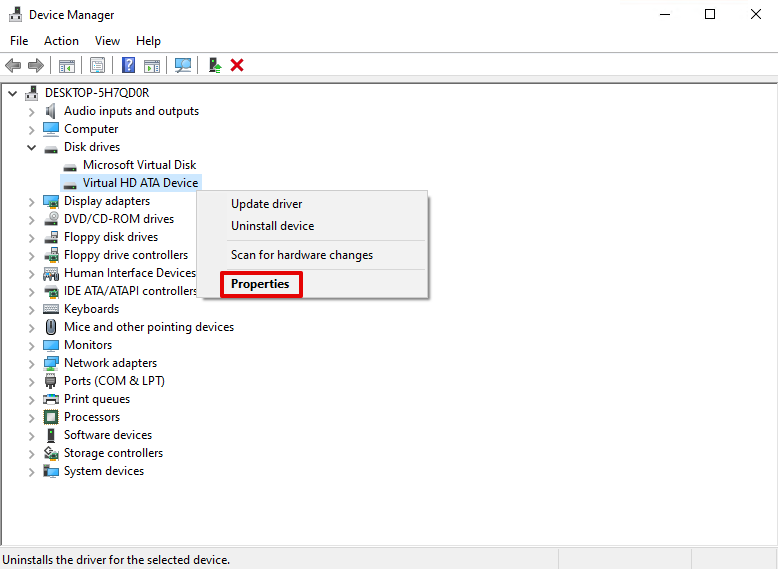Click the Back arrow in toolbar
The image size is (778, 569).
point(13,65)
